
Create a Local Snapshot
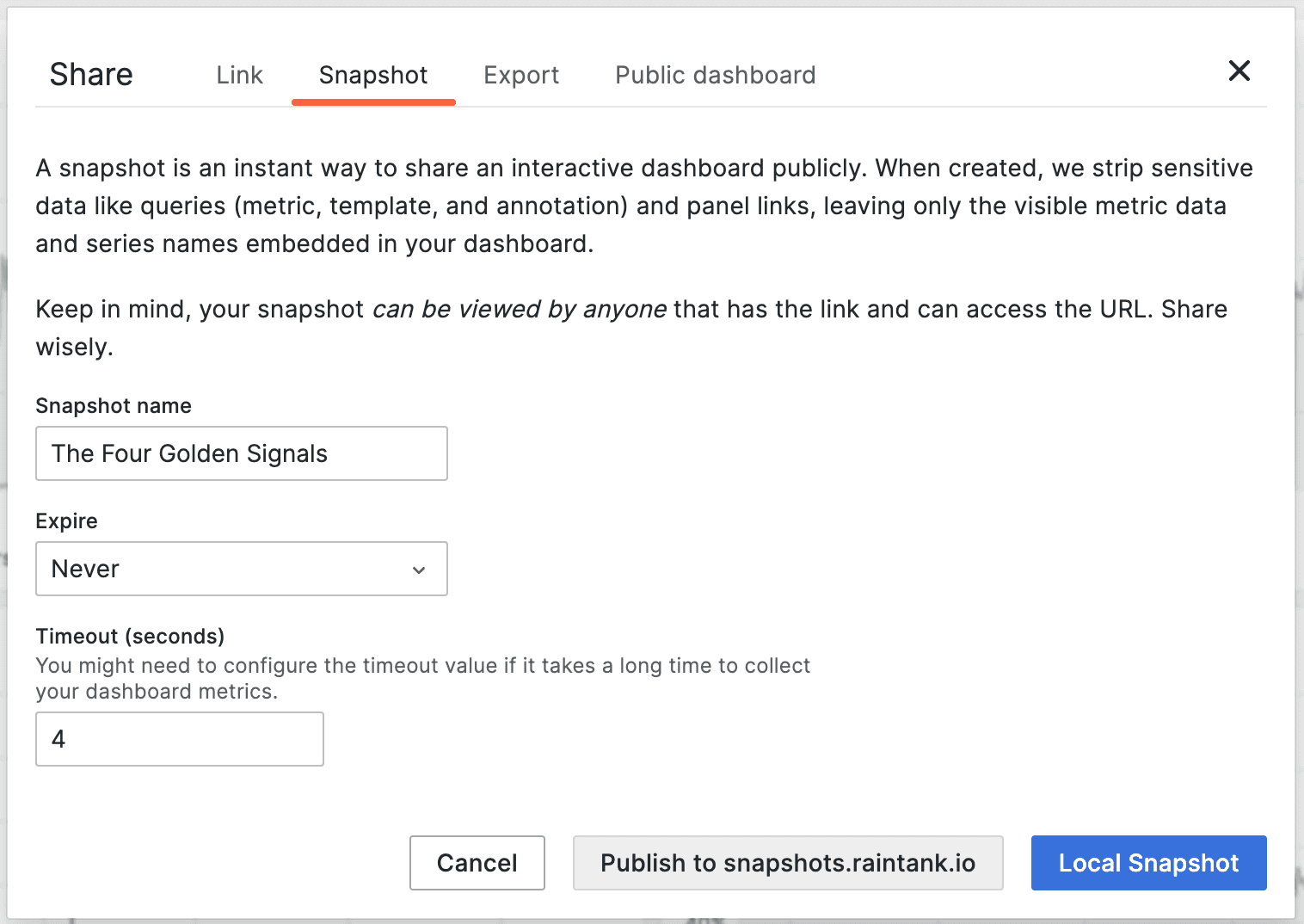click(x=1148, y=863)
